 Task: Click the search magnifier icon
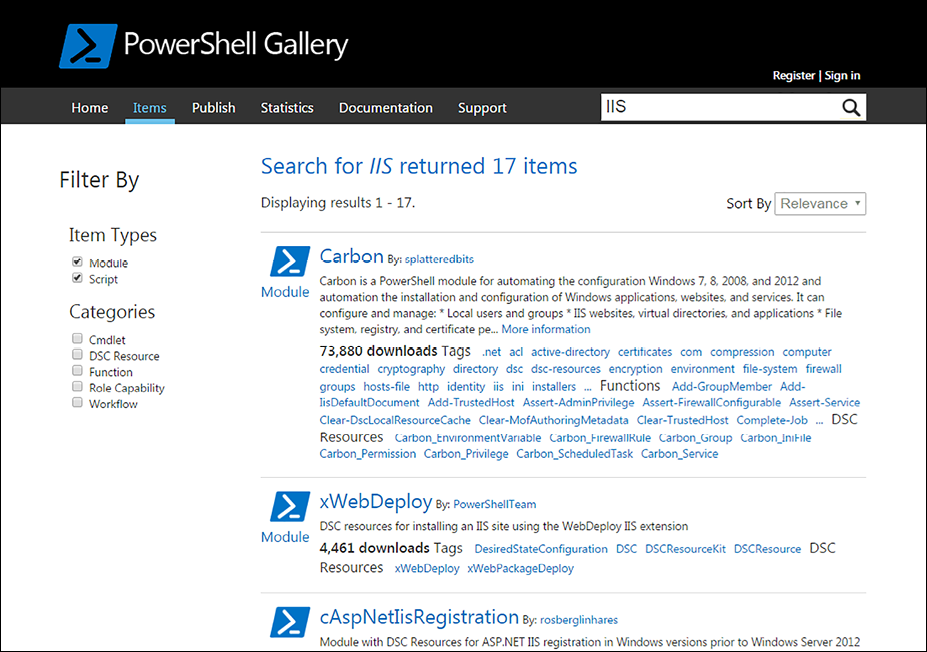click(x=851, y=108)
